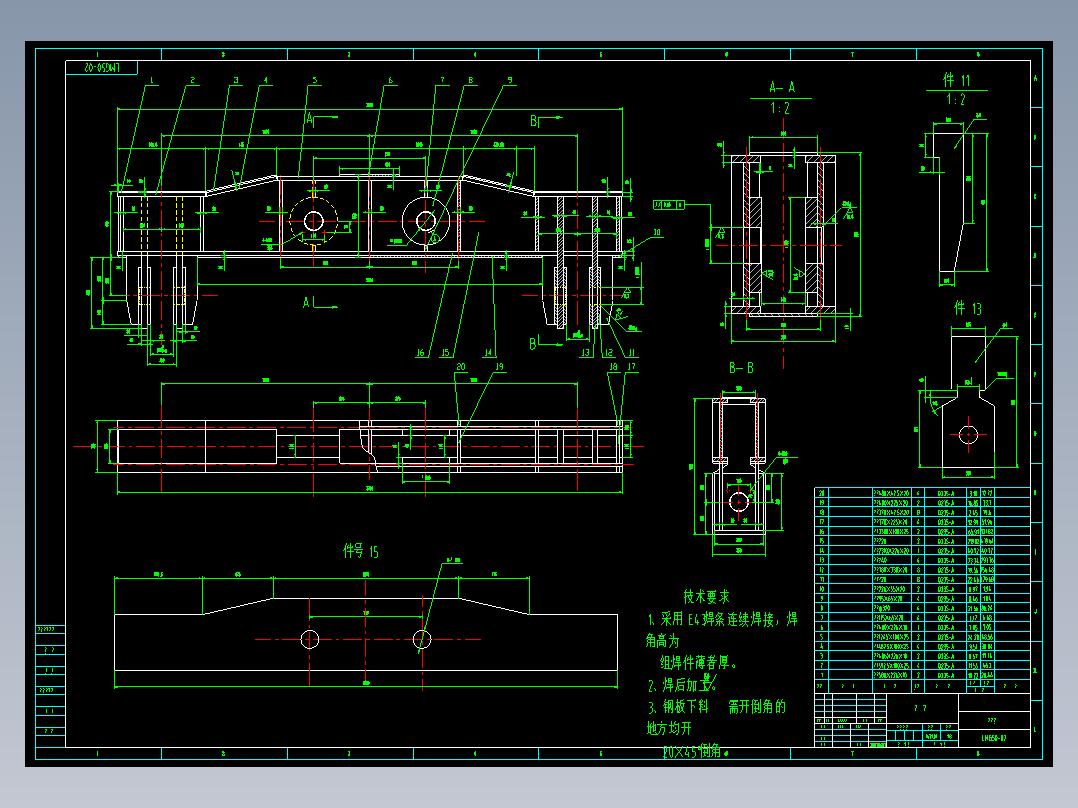
Task: Select row 20 number in parts list
Action: click(821, 493)
